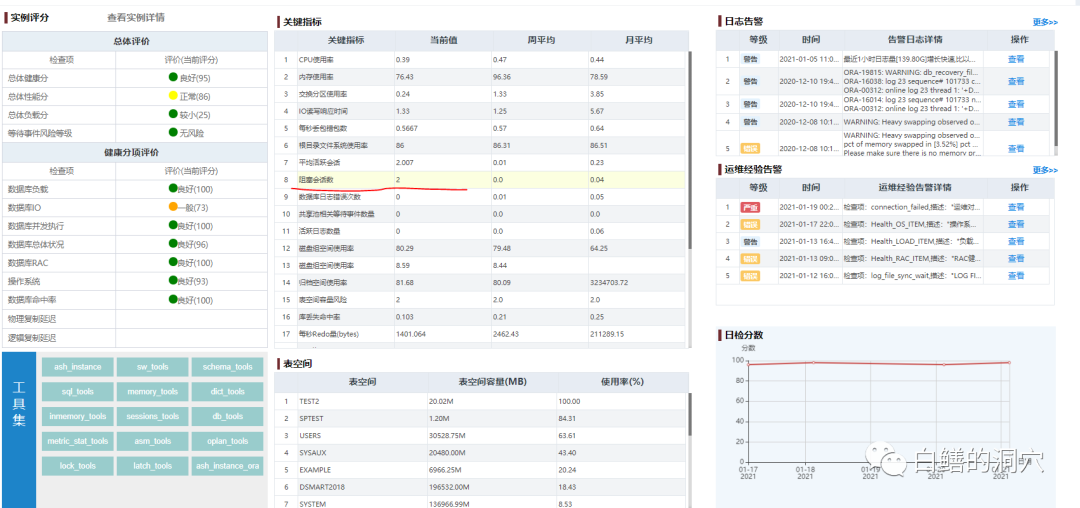Open the schema_tools tool
This screenshot has width=1080, height=508.
(227, 367)
